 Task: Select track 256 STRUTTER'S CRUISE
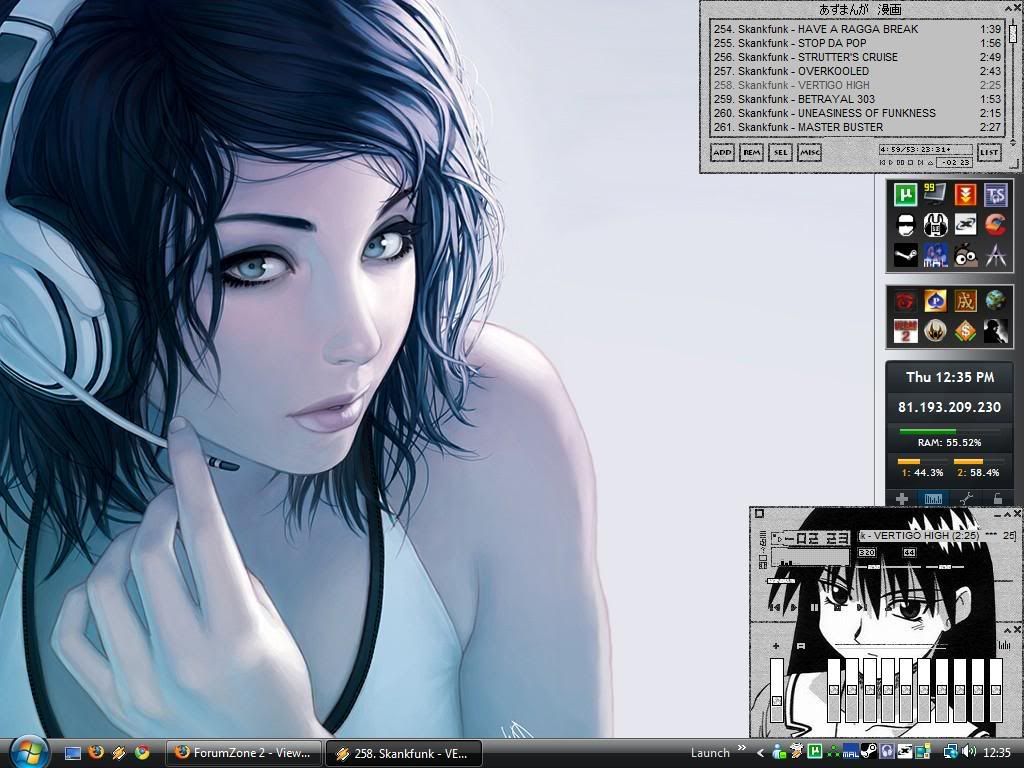tap(857, 57)
